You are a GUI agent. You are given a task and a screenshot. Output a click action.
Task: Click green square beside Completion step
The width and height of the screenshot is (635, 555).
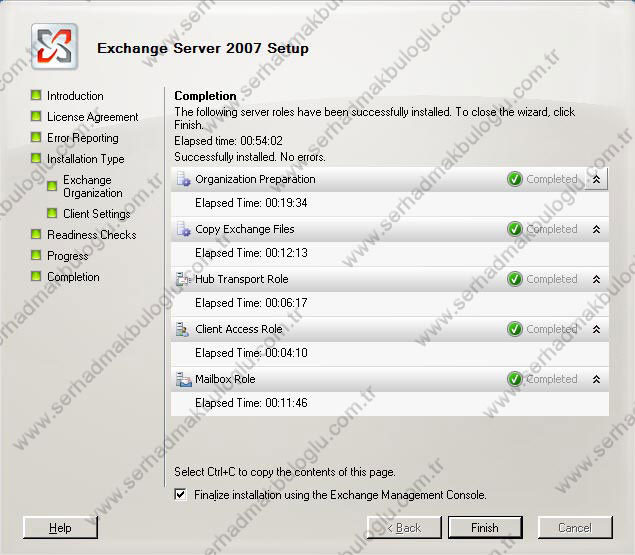click(x=36, y=276)
